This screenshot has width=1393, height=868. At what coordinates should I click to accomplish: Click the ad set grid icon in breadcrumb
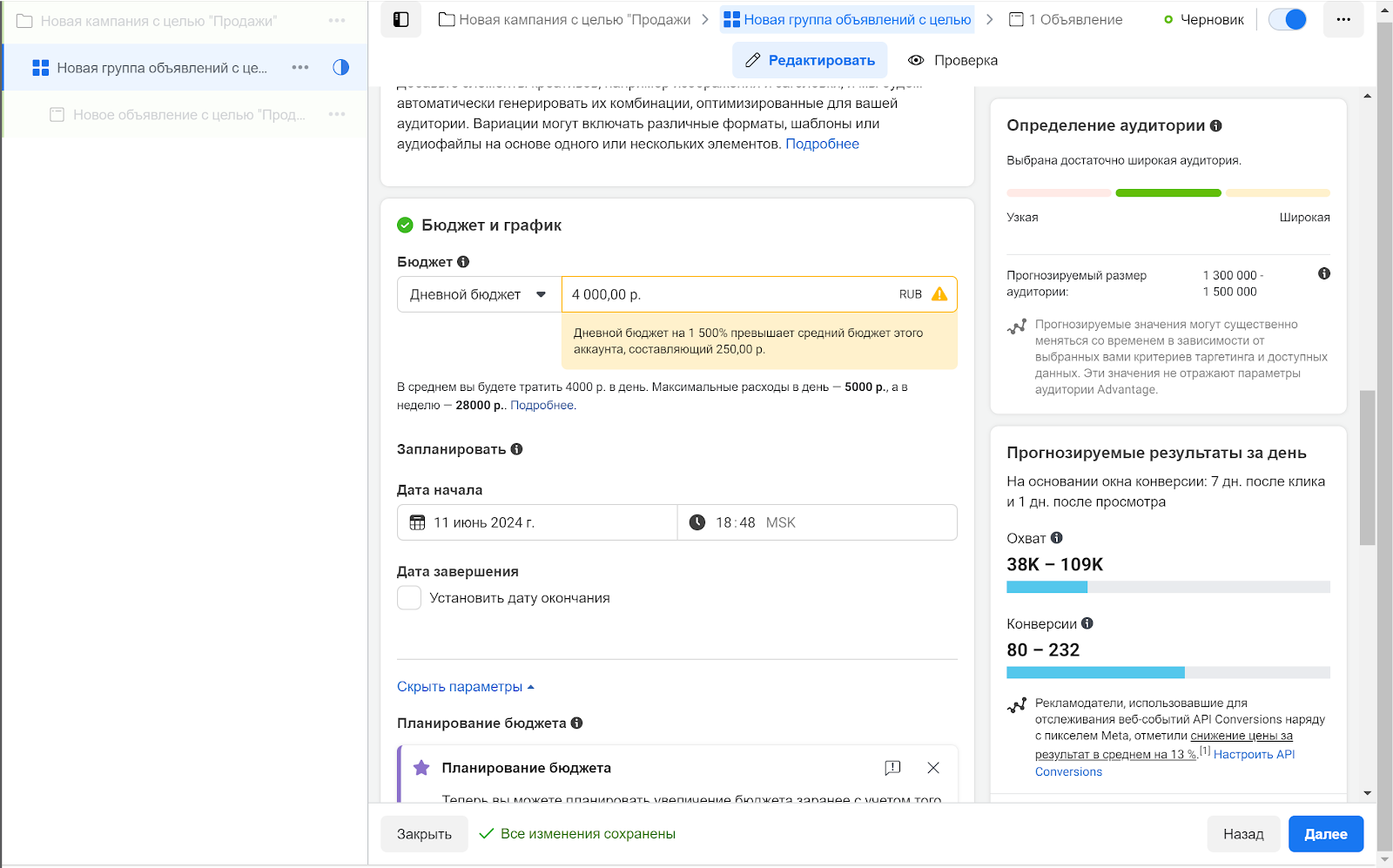pos(731,19)
